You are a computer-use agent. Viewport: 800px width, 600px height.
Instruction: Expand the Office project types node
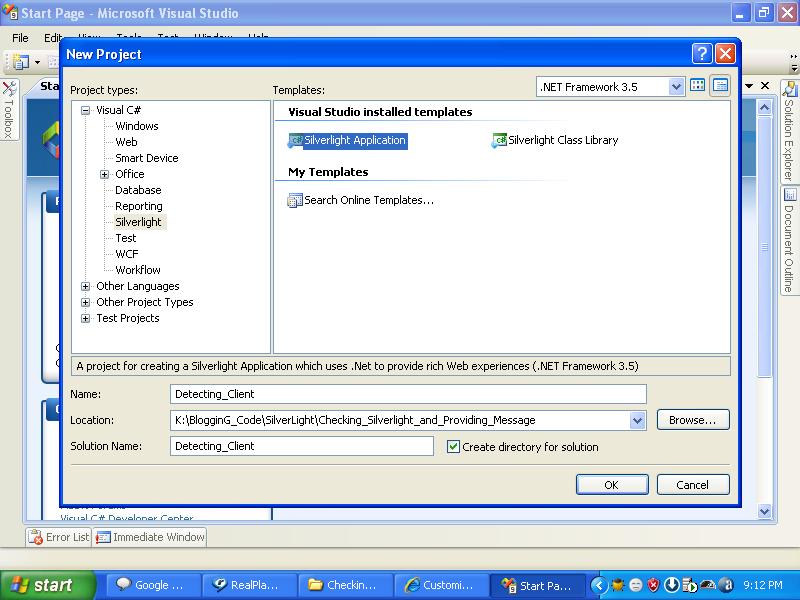(105, 174)
